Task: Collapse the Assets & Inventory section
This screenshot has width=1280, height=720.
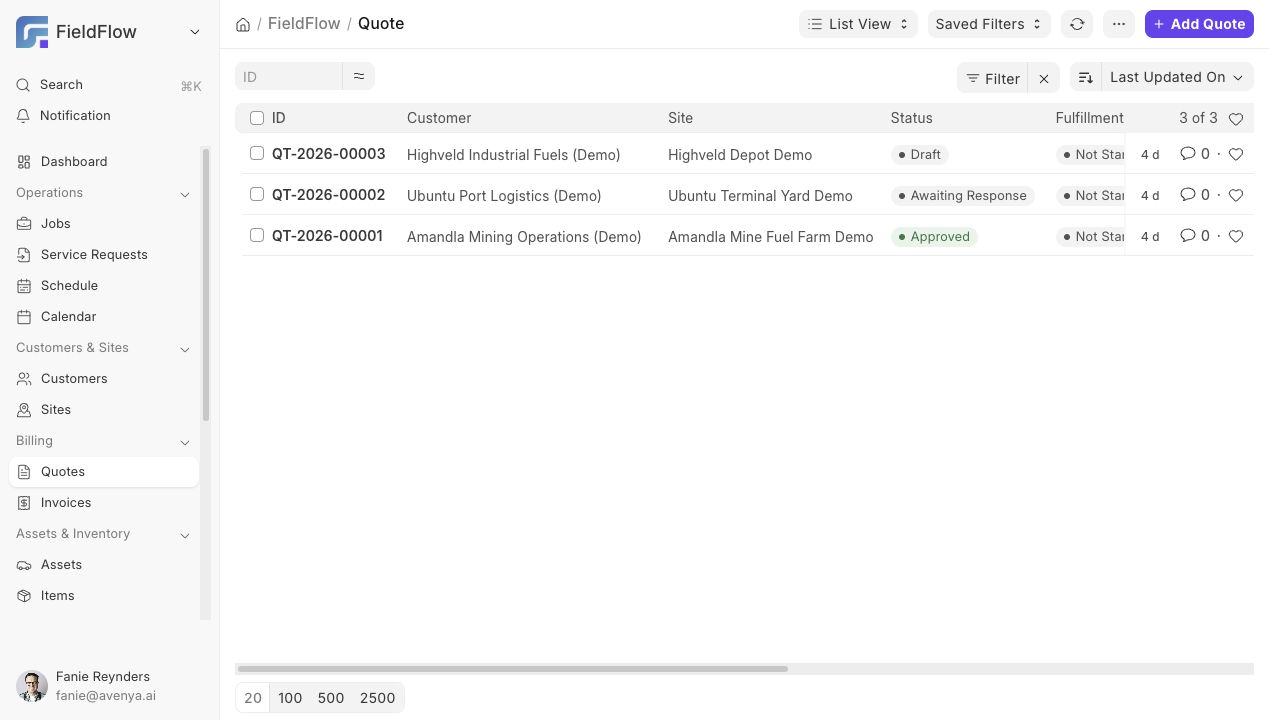Action: click(185, 535)
